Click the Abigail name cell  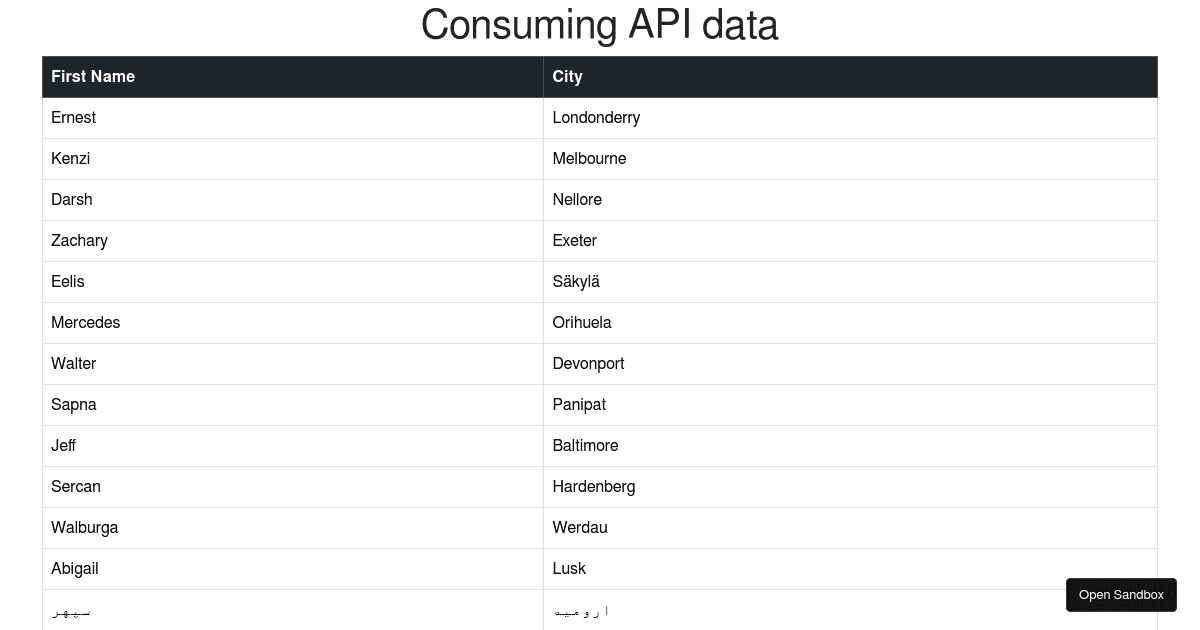(x=74, y=568)
